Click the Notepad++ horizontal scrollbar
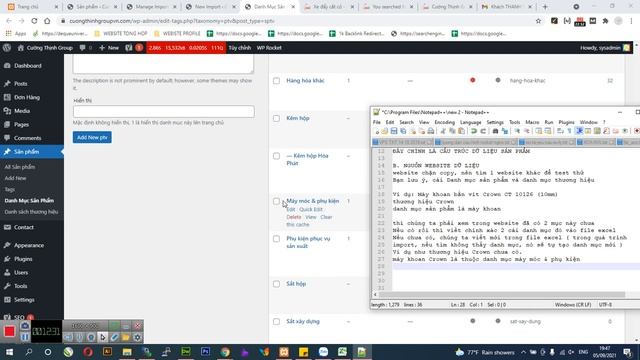Screen dimensions: 640x360 pos(502,294)
